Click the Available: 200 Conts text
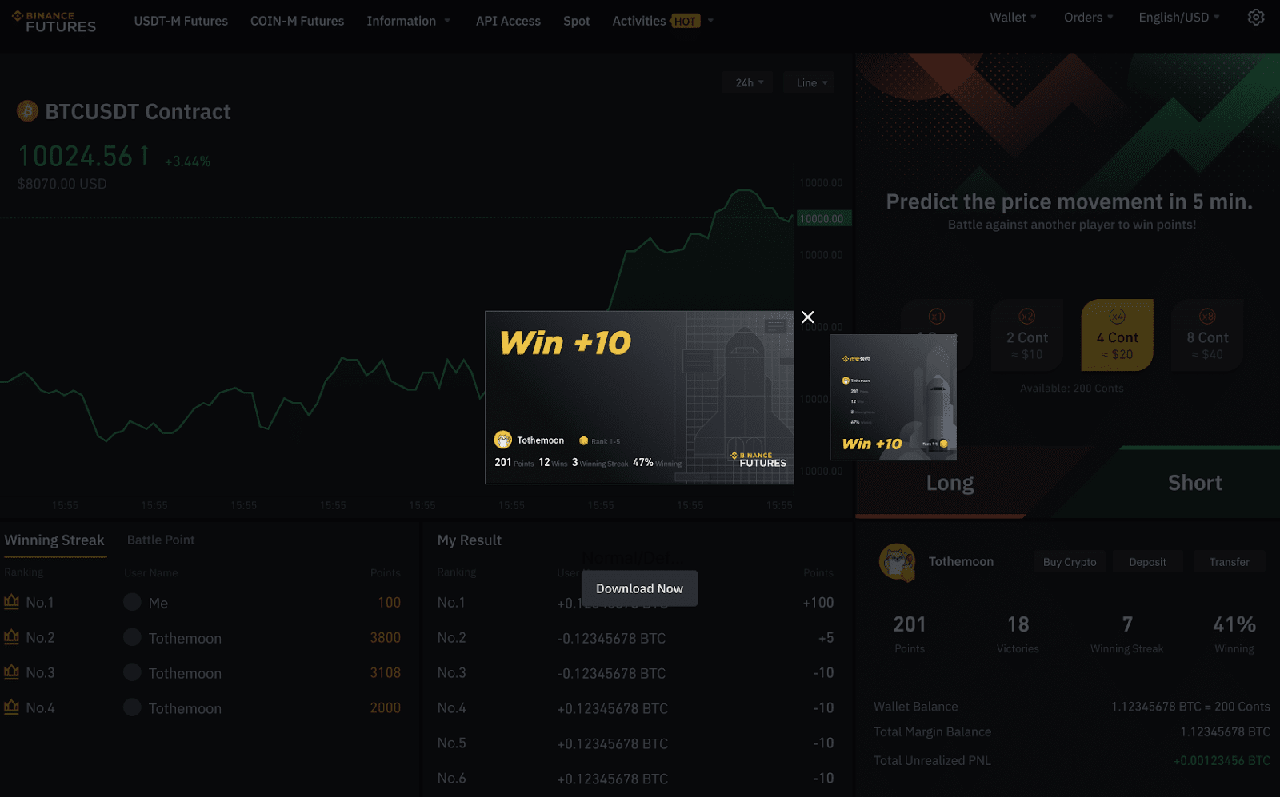 [x=1072, y=388]
